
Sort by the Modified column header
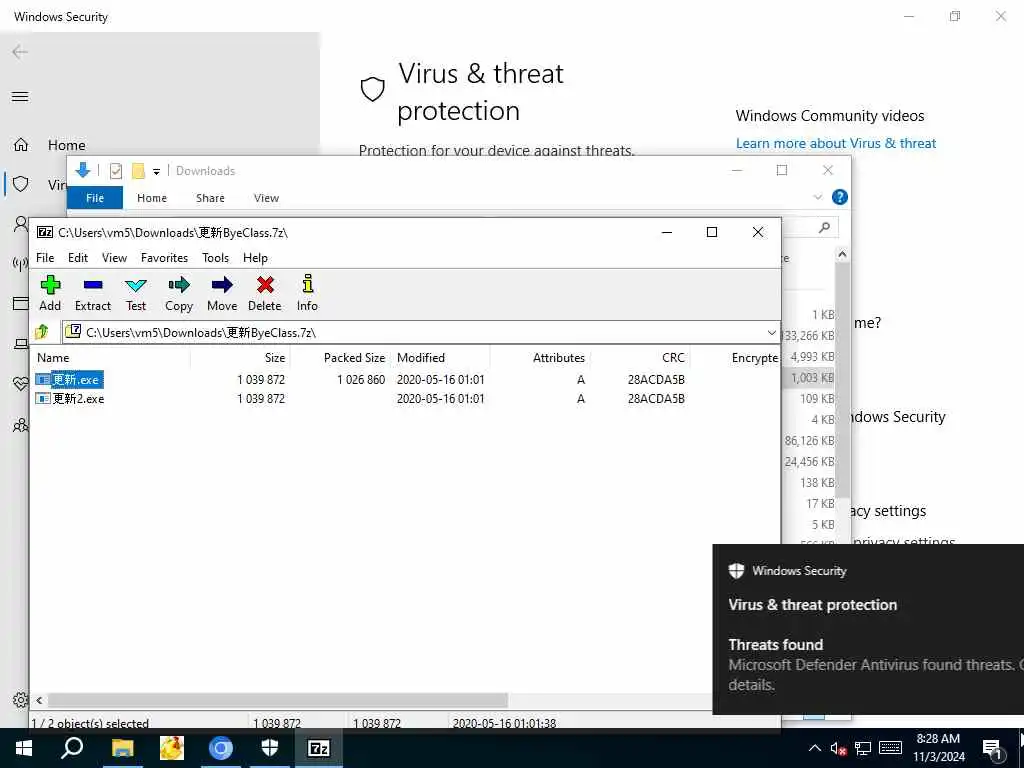click(x=440, y=358)
